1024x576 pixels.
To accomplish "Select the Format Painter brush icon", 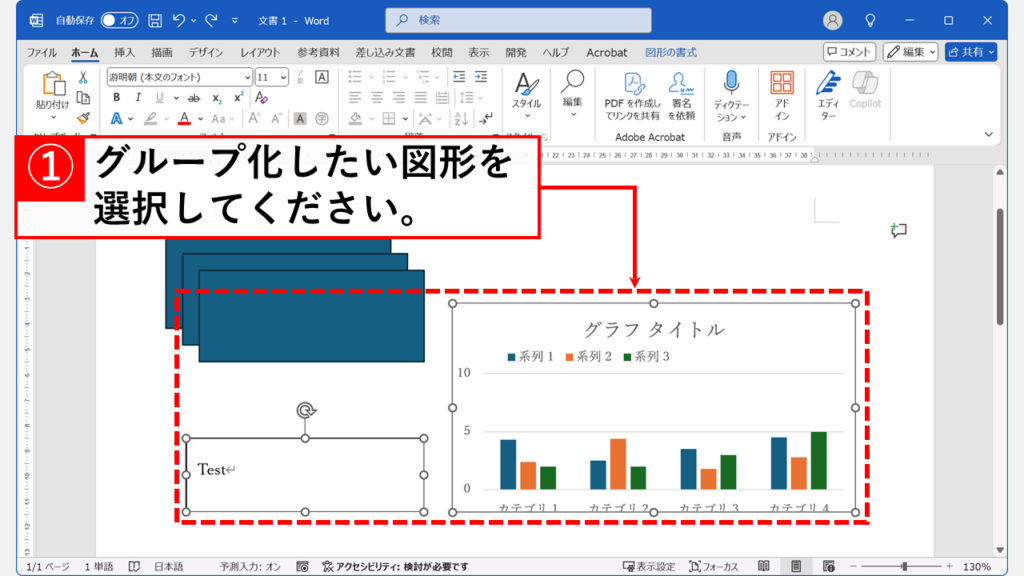I will (83, 118).
